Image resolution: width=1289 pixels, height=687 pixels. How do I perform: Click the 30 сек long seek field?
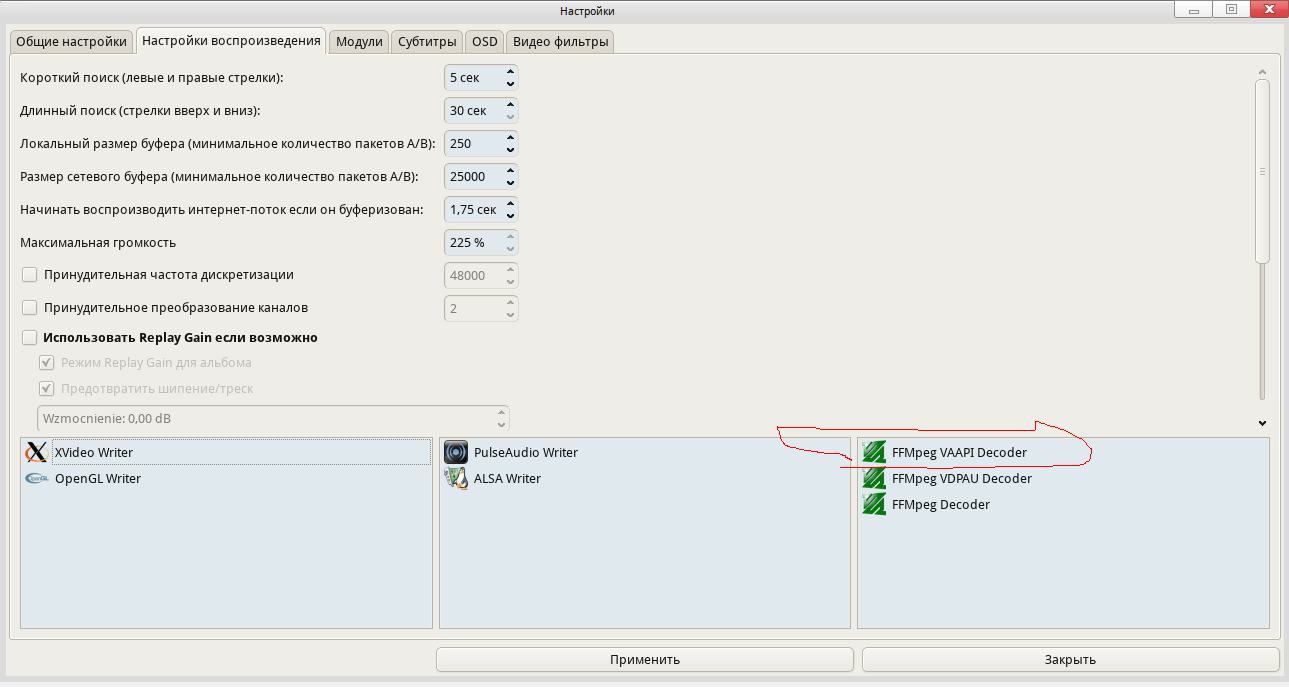[481, 110]
